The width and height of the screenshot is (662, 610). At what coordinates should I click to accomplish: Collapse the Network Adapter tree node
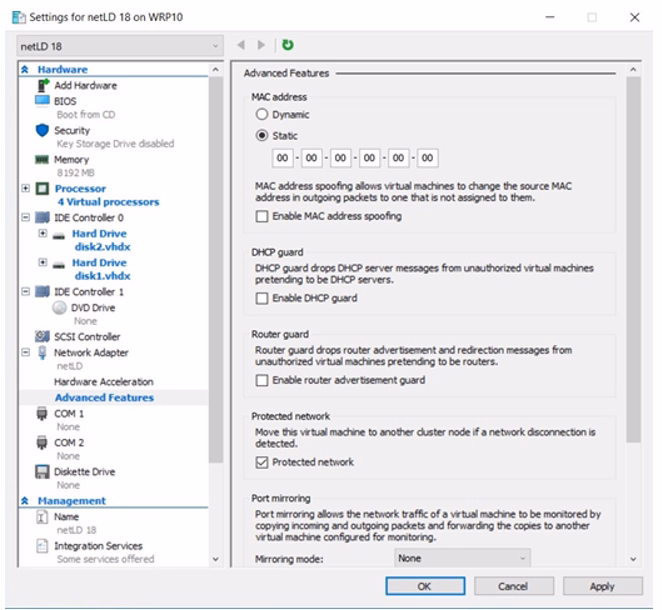click(26, 352)
